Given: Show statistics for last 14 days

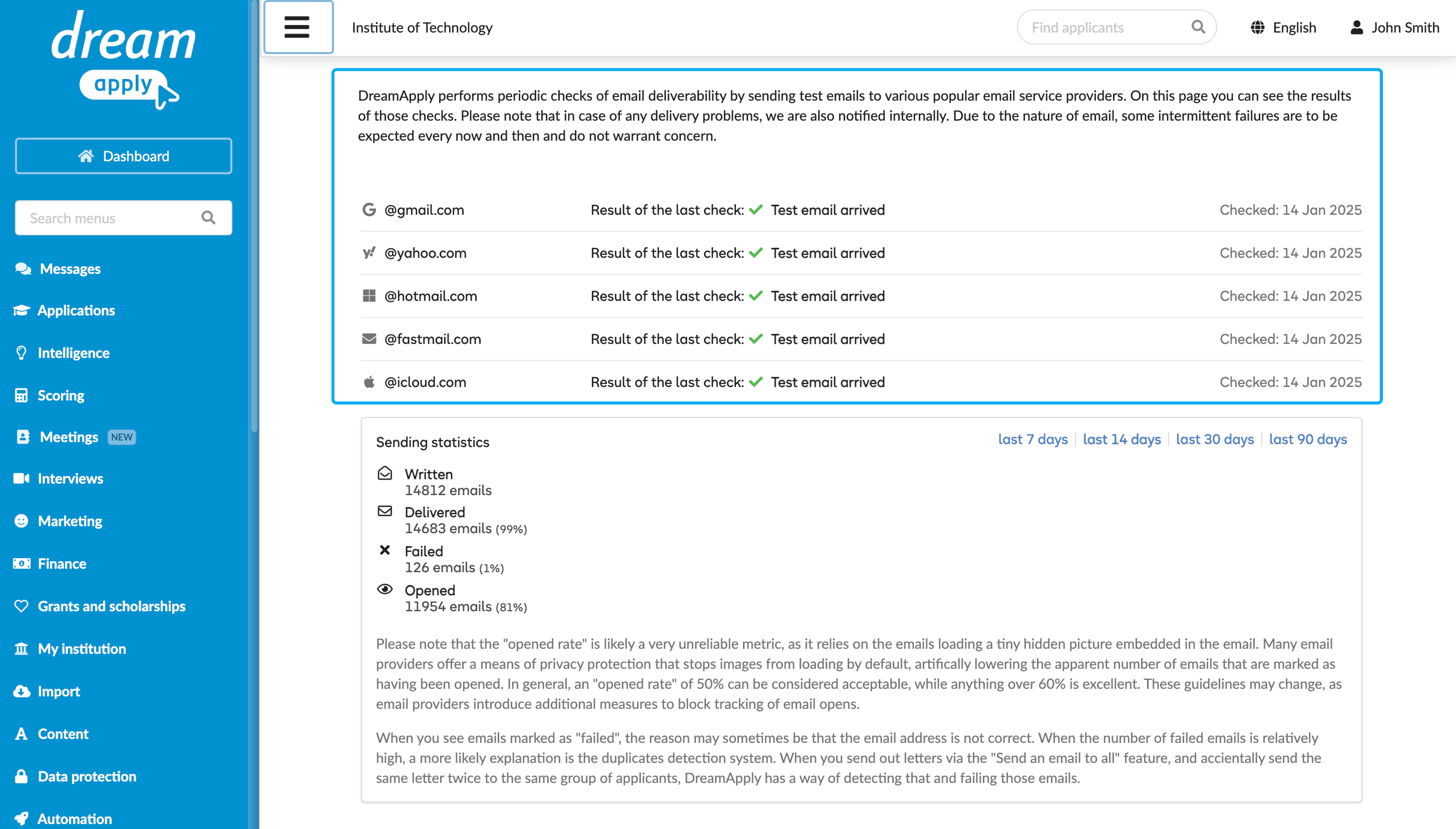Looking at the screenshot, I should [1121, 439].
